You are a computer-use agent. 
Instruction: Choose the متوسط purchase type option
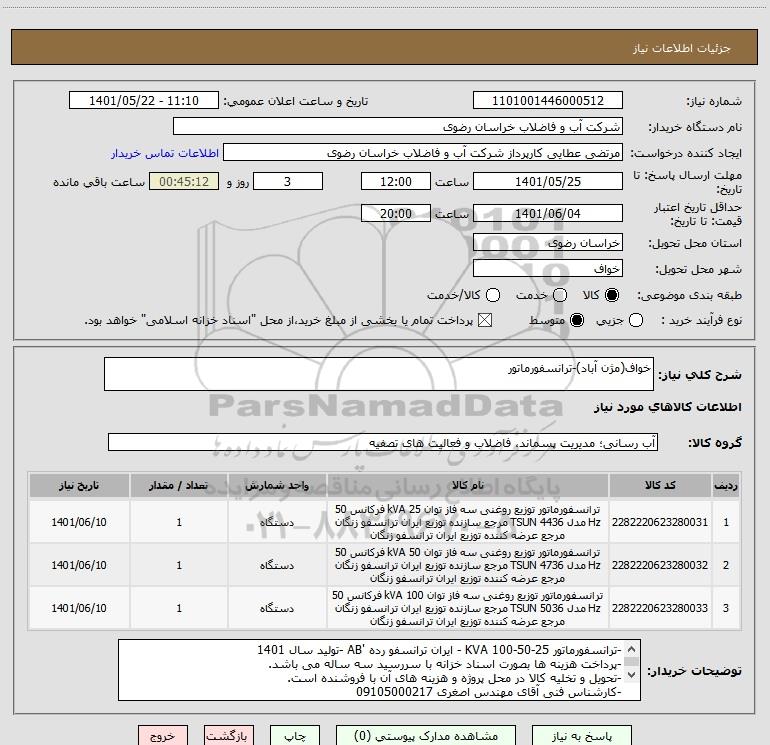point(577,320)
